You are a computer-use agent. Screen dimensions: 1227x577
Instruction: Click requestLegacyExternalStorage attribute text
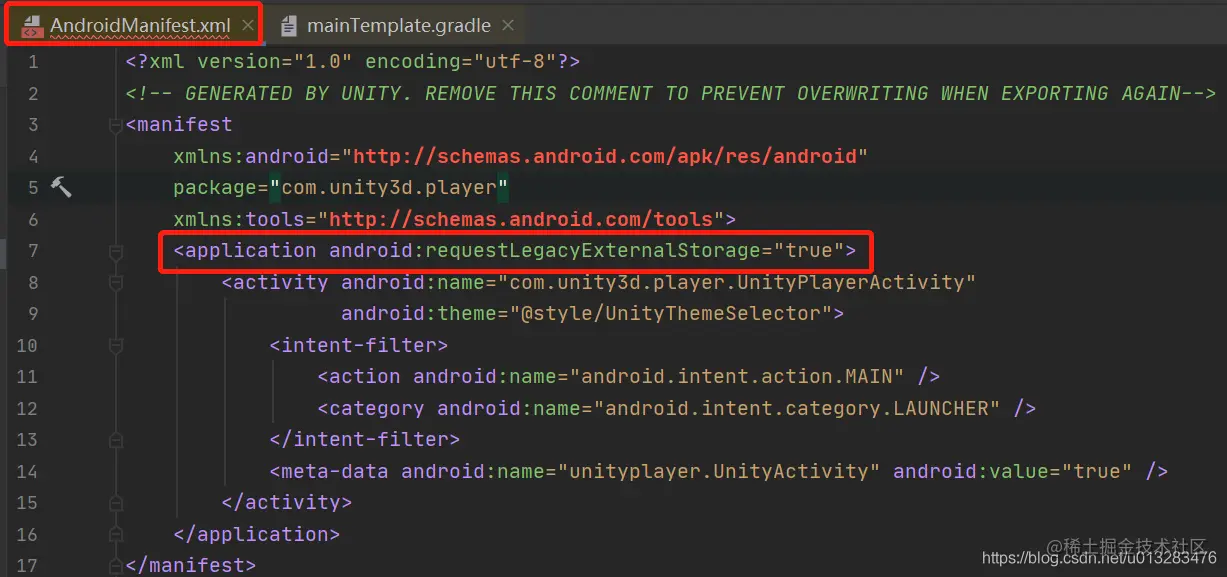[595, 250]
